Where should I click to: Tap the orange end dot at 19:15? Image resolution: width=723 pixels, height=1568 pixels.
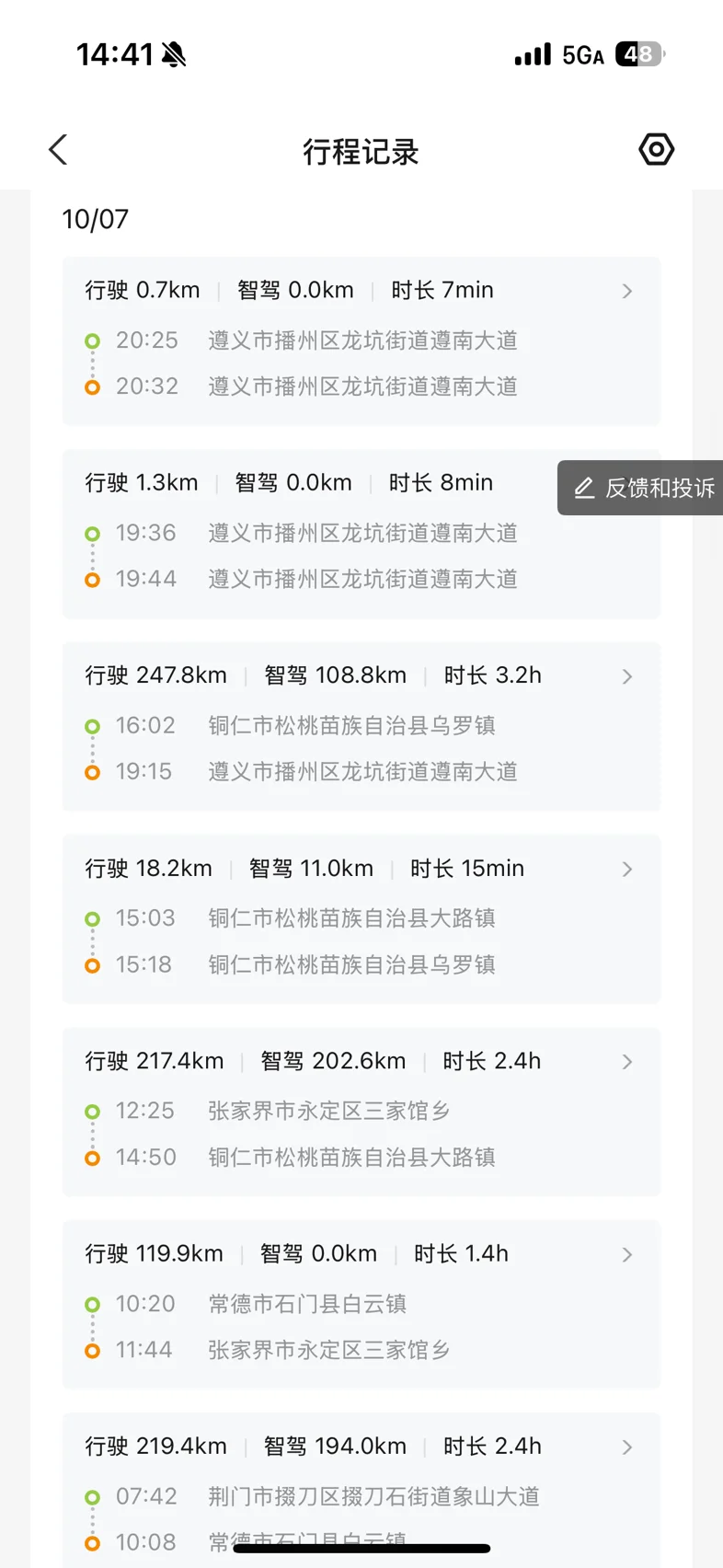point(92,772)
